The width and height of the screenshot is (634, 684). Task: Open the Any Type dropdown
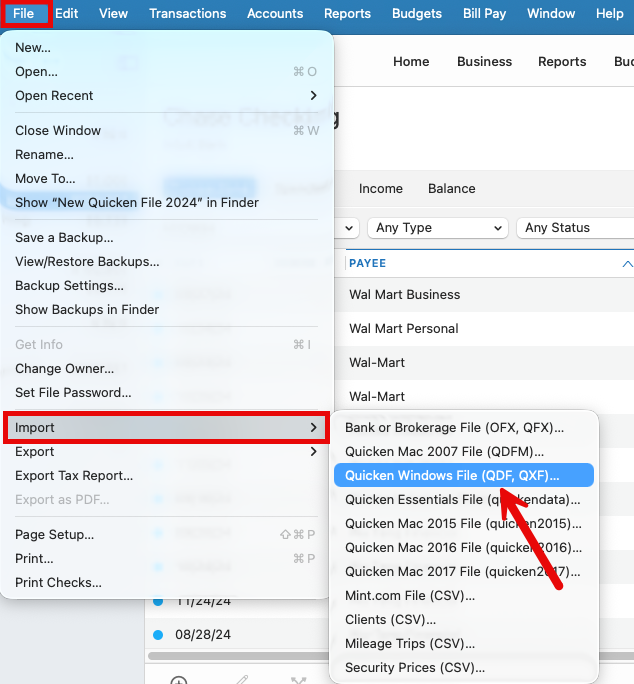coord(438,228)
